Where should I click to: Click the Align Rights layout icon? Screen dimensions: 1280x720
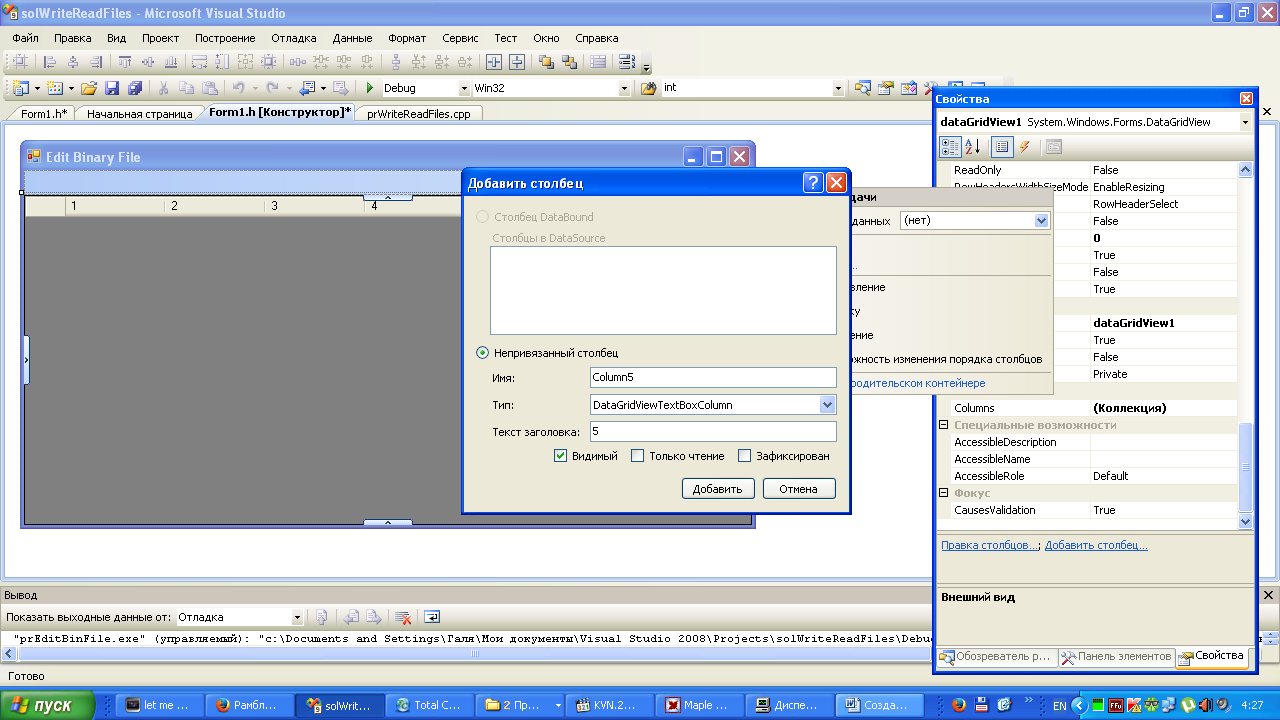coord(95,62)
